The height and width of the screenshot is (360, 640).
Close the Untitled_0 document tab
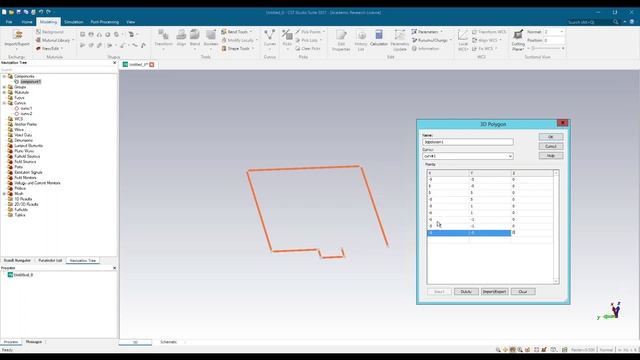click(152, 64)
